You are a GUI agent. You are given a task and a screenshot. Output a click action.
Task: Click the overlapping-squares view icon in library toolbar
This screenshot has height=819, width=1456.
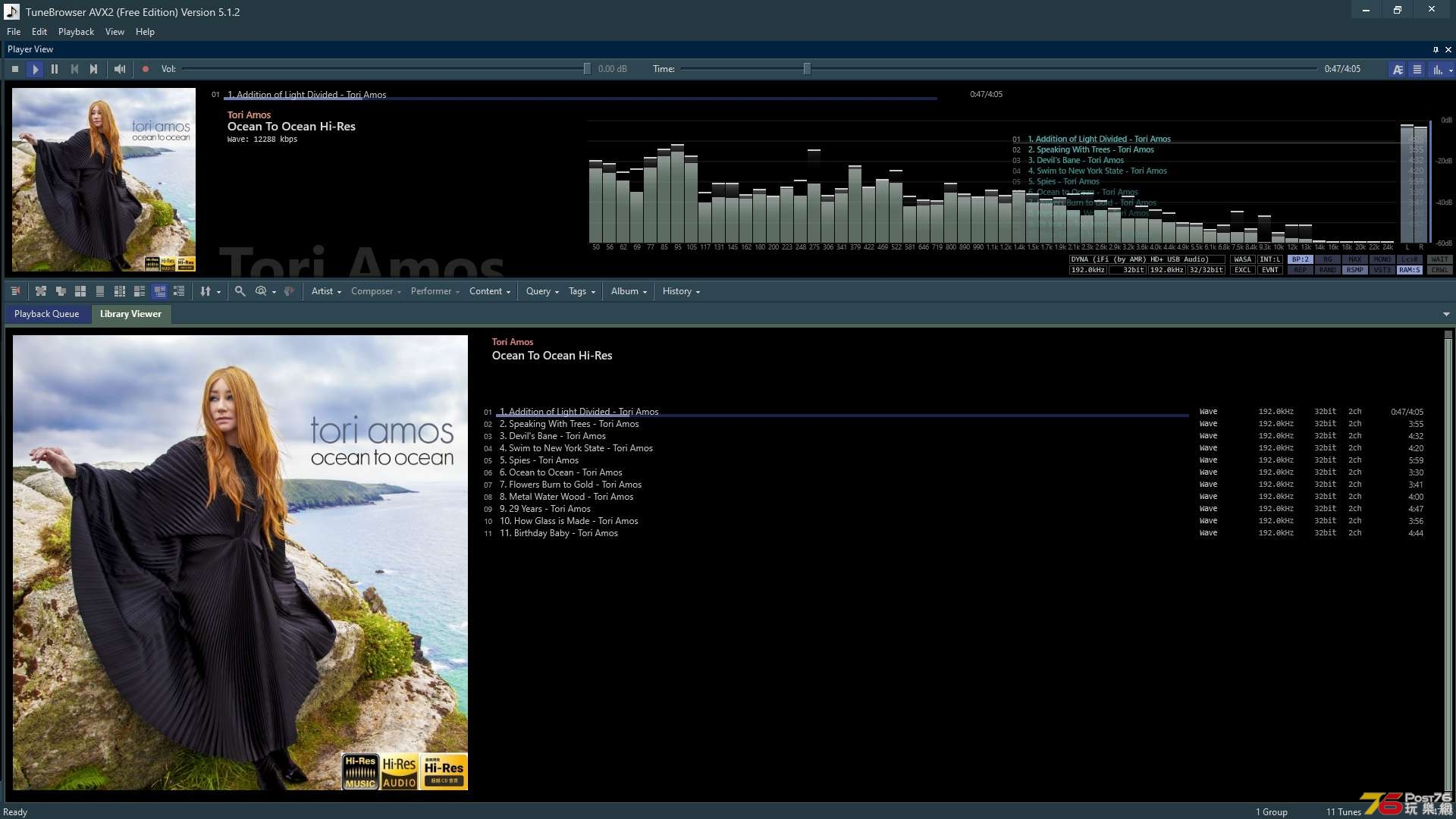(61, 291)
